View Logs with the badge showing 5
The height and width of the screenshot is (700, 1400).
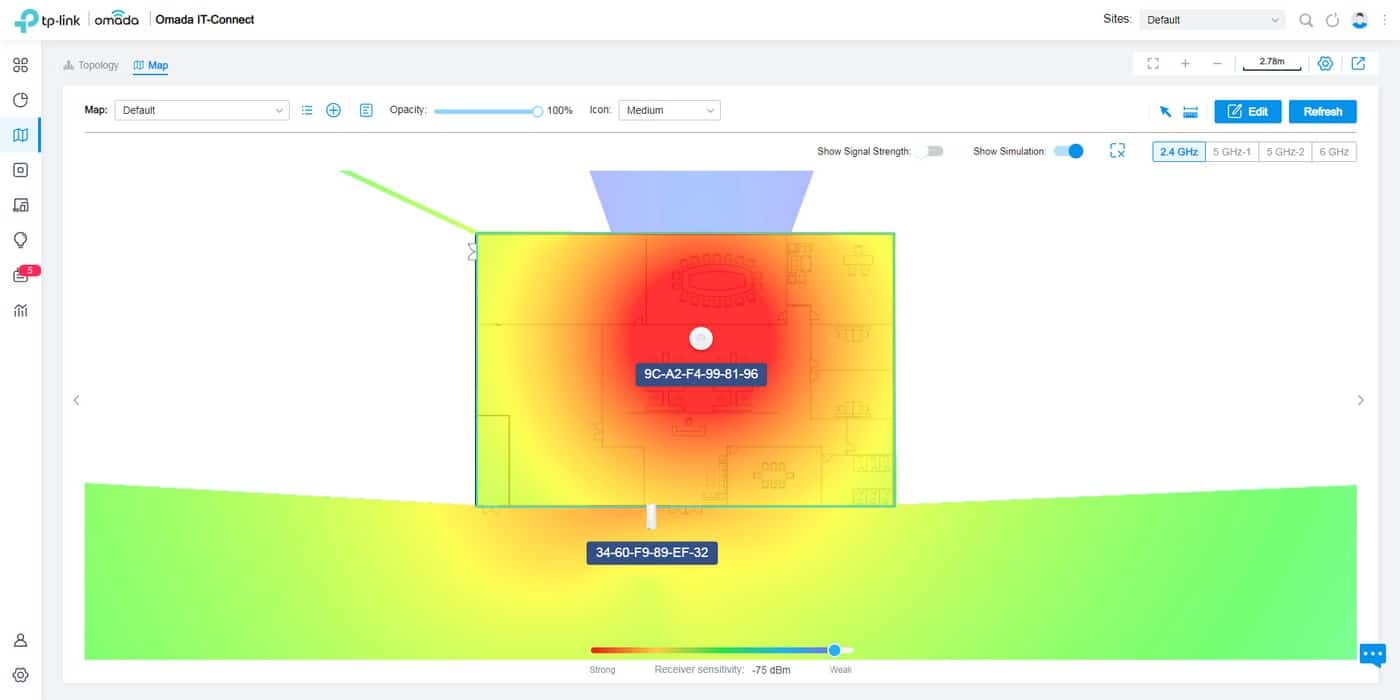(20, 275)
